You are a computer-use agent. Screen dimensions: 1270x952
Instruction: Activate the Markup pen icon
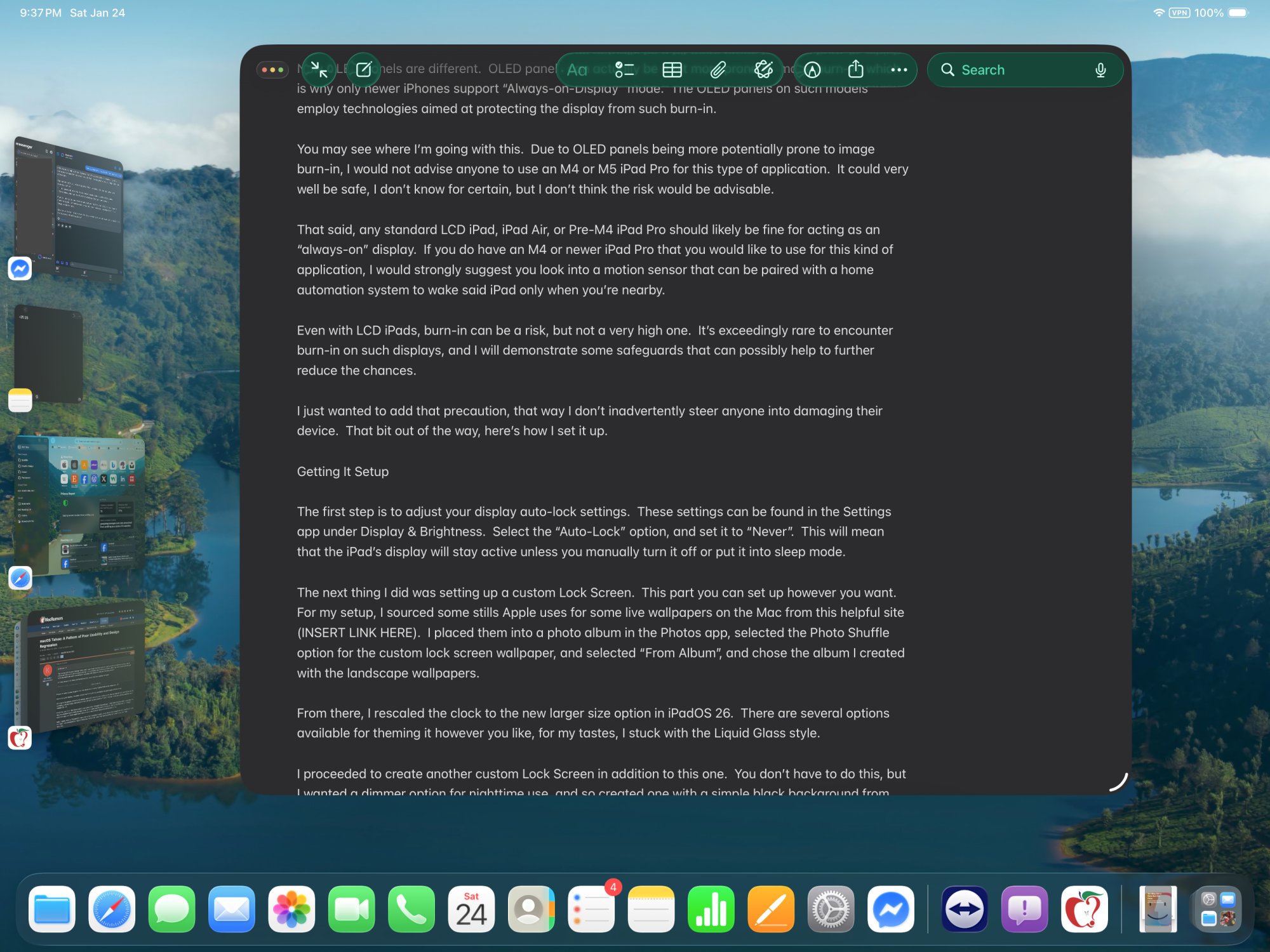(x=812, y=70)
